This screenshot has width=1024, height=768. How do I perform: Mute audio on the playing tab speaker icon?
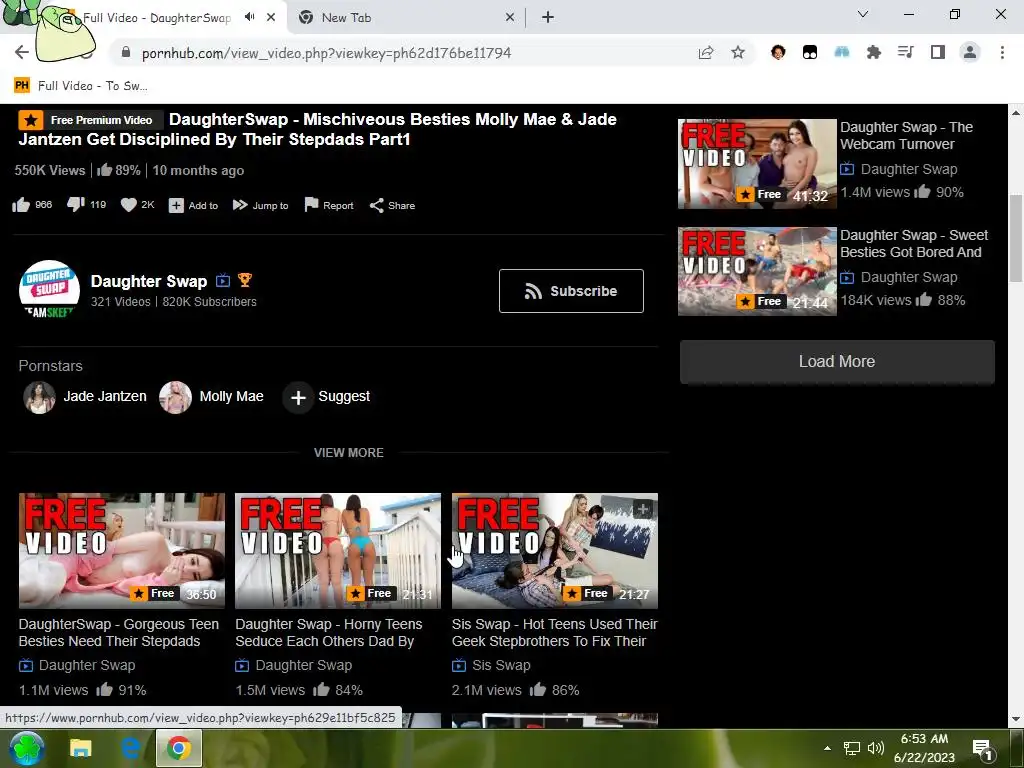(x=249, y=17)
